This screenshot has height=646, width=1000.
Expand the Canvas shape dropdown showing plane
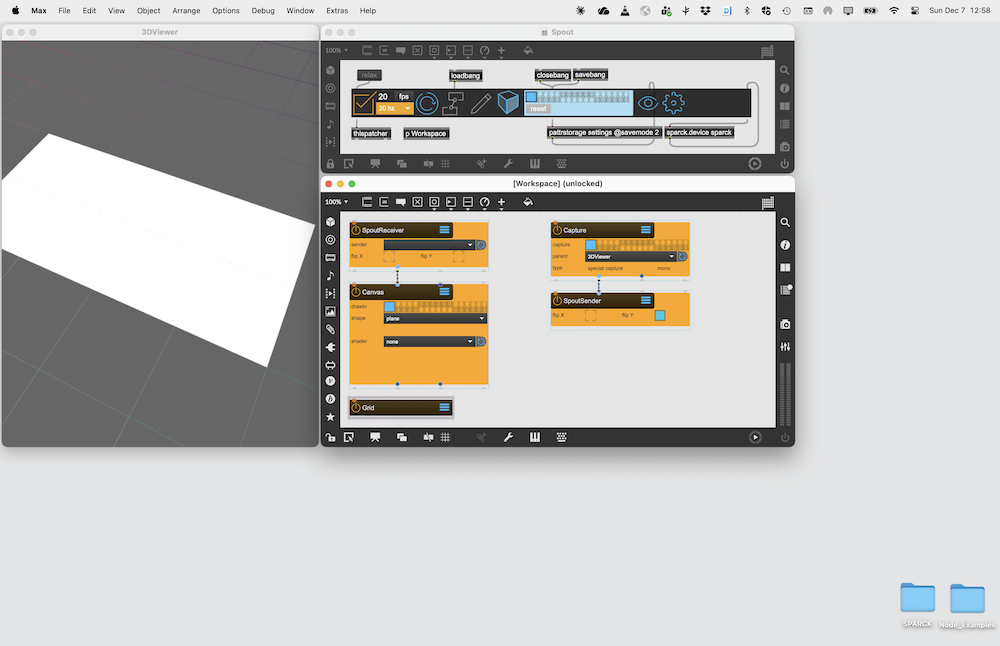click(435, 318)
